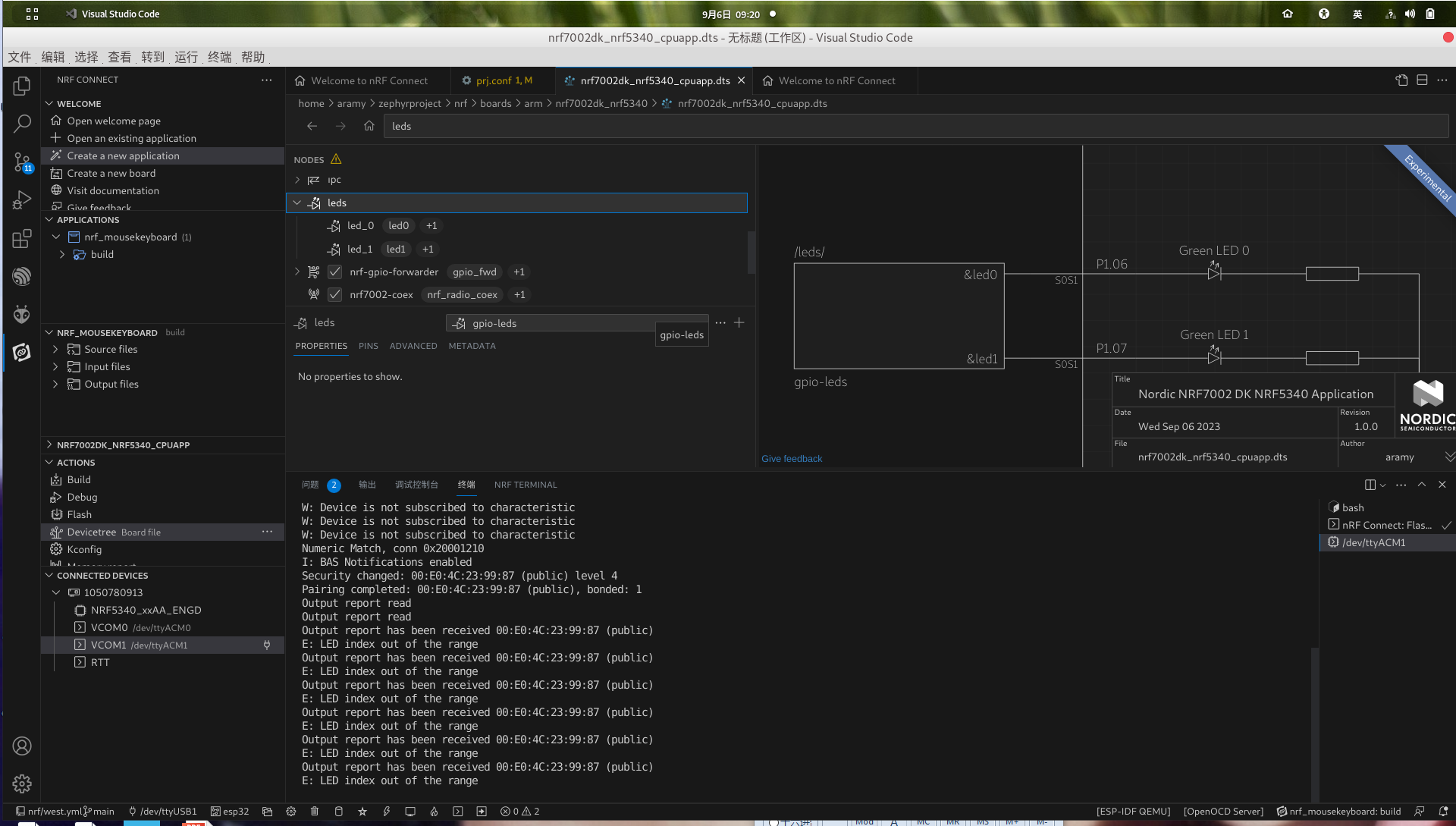
Task: Open the GNOME activities grid icon
Action: coord(32,14)
